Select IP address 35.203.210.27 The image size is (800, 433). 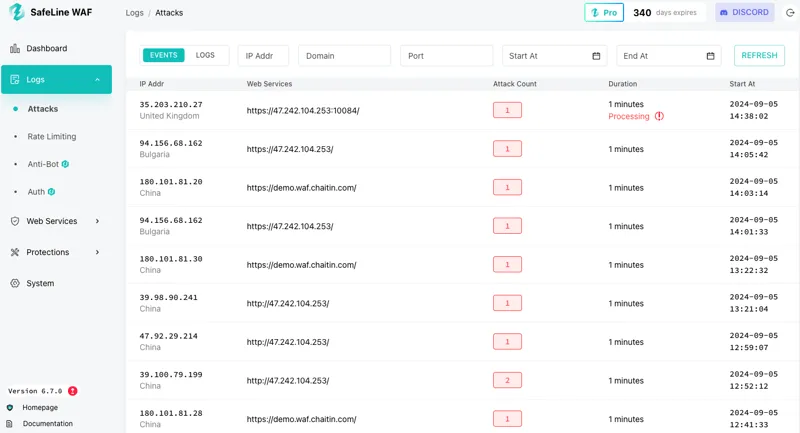coord(171,104)
